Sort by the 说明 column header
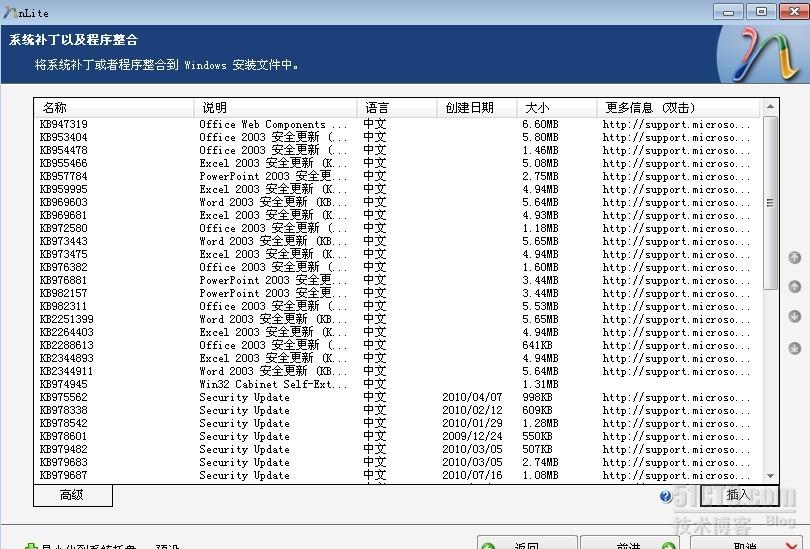The height and width of the screenshot is (549, 810). 275,108
